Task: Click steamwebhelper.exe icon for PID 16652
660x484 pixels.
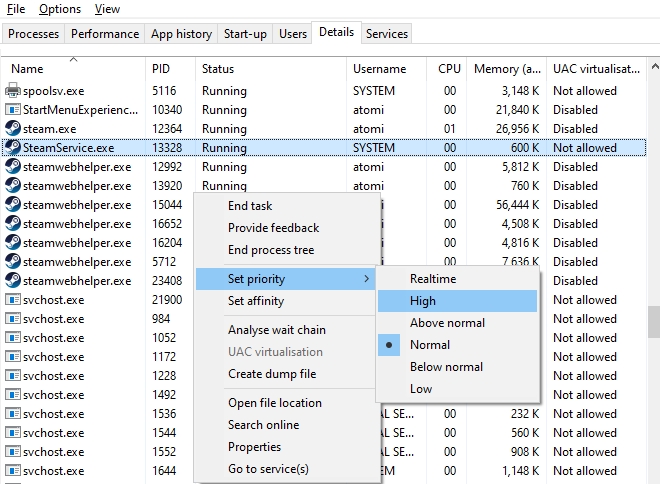Action: click(x=13, y=223)
